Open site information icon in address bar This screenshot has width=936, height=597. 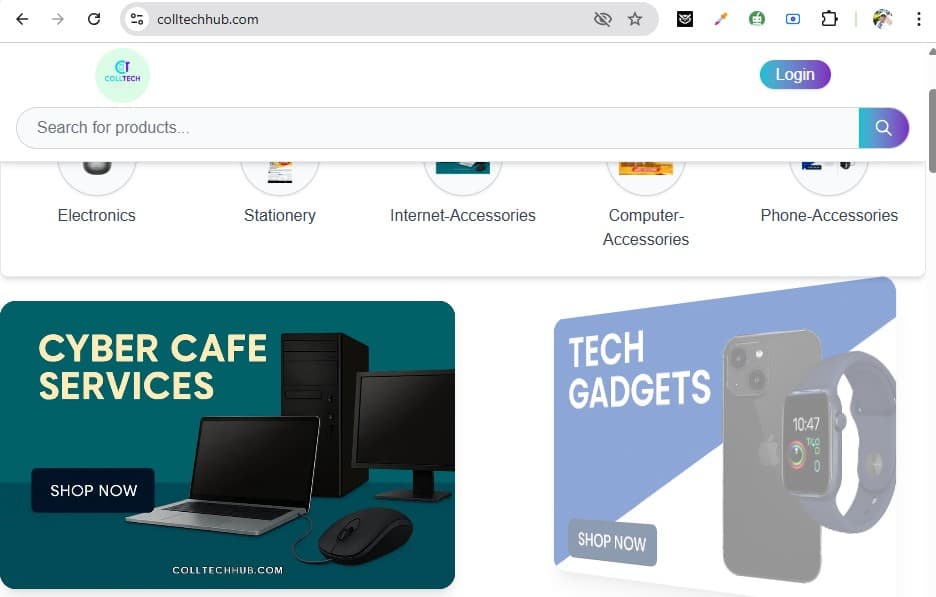pos(137,19)
